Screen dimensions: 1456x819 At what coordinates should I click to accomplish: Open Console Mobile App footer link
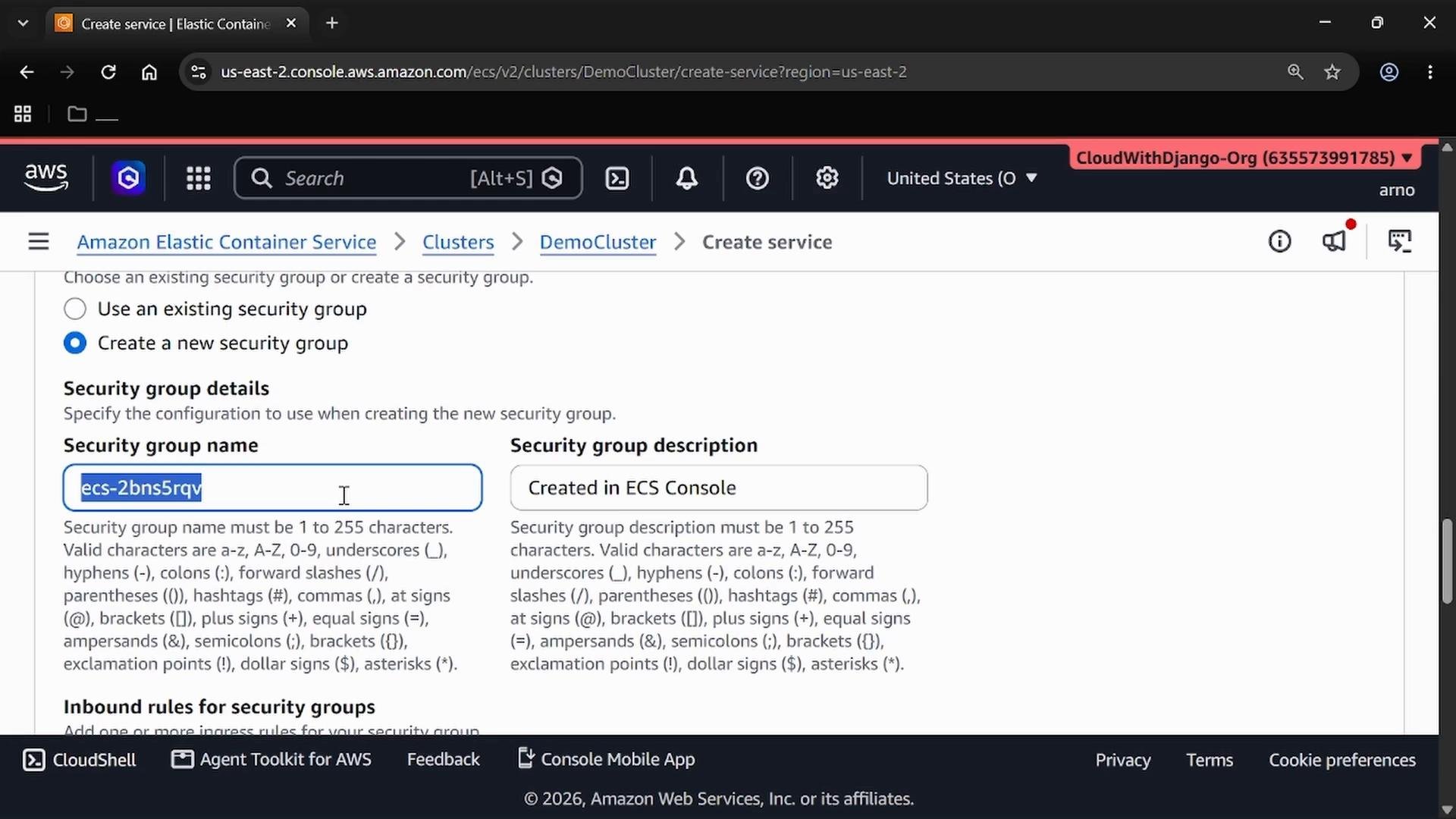pyautogui.click(x=606, y=760)
